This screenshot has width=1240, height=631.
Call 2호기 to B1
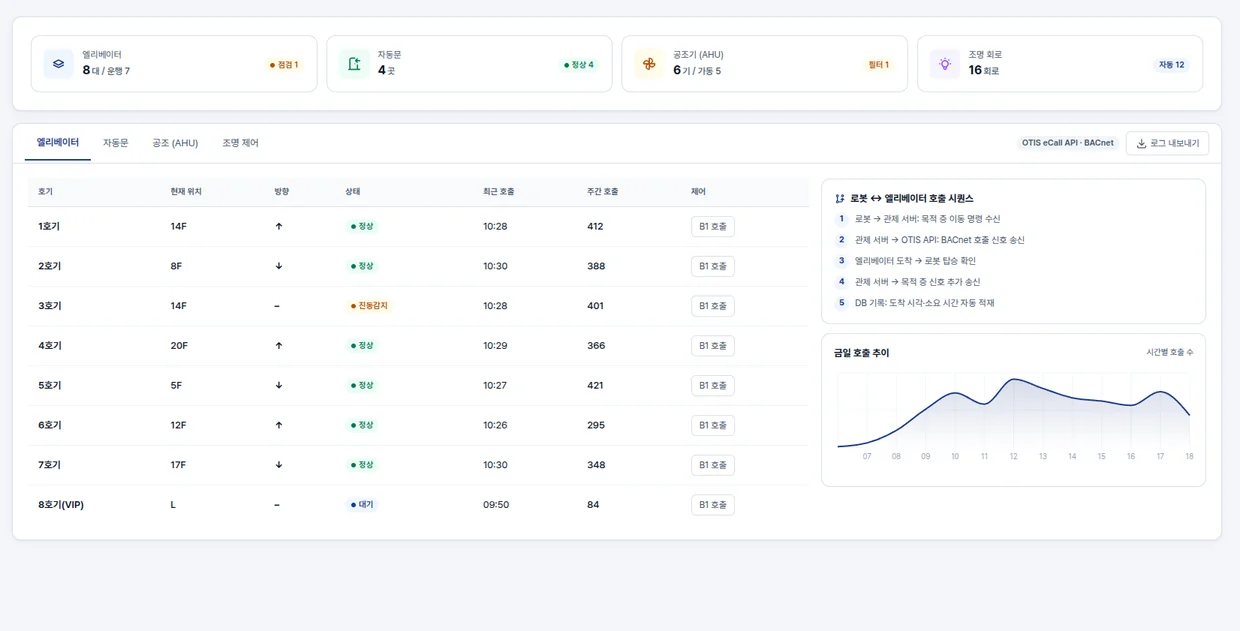pyautogui.click(x=713, y=266)
